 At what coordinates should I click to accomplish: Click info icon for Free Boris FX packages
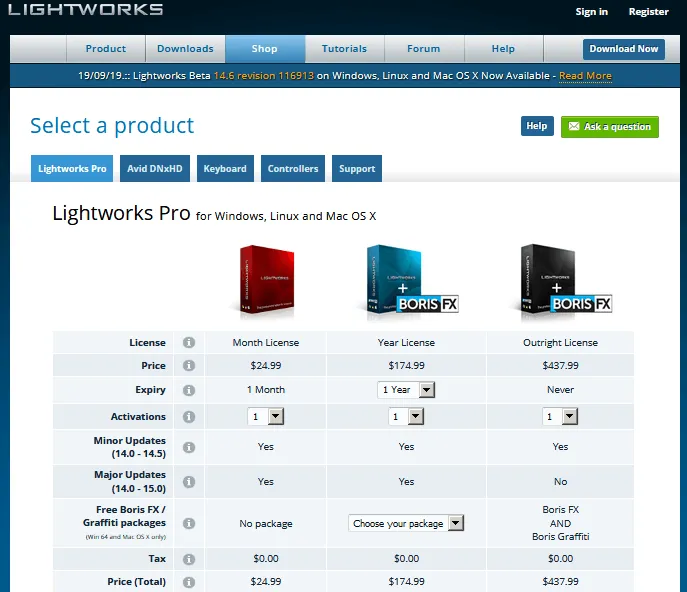tap(189, 523)
